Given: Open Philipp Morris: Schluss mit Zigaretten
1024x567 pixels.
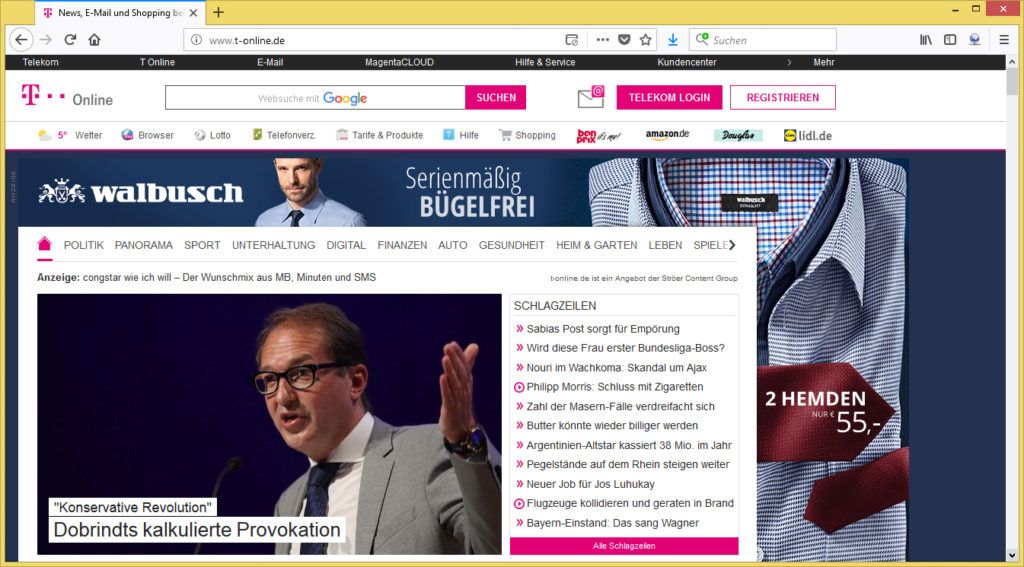Looking at the screenshot, I should 615,387.
